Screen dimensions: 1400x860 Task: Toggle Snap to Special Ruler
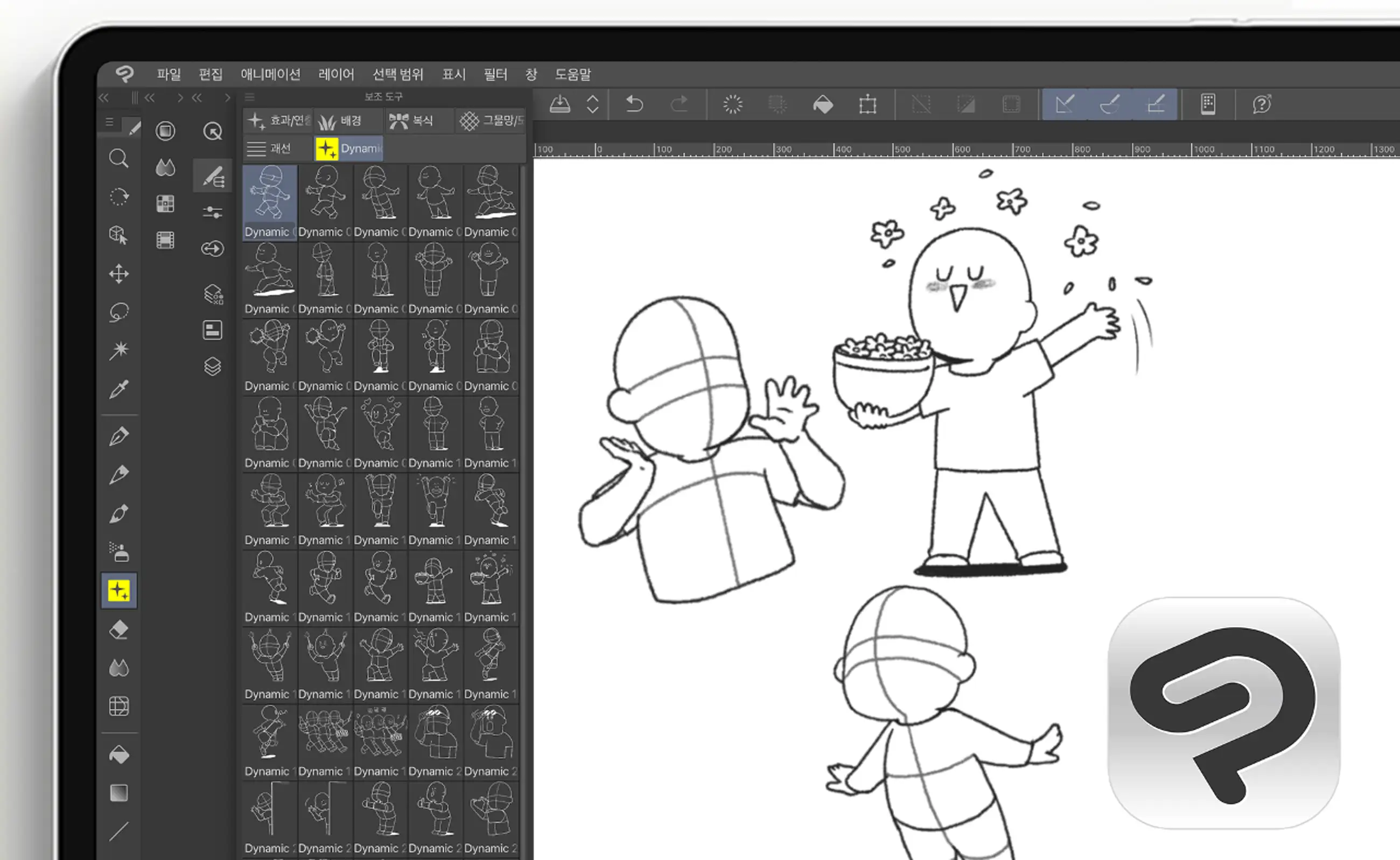pos(1110,104)
